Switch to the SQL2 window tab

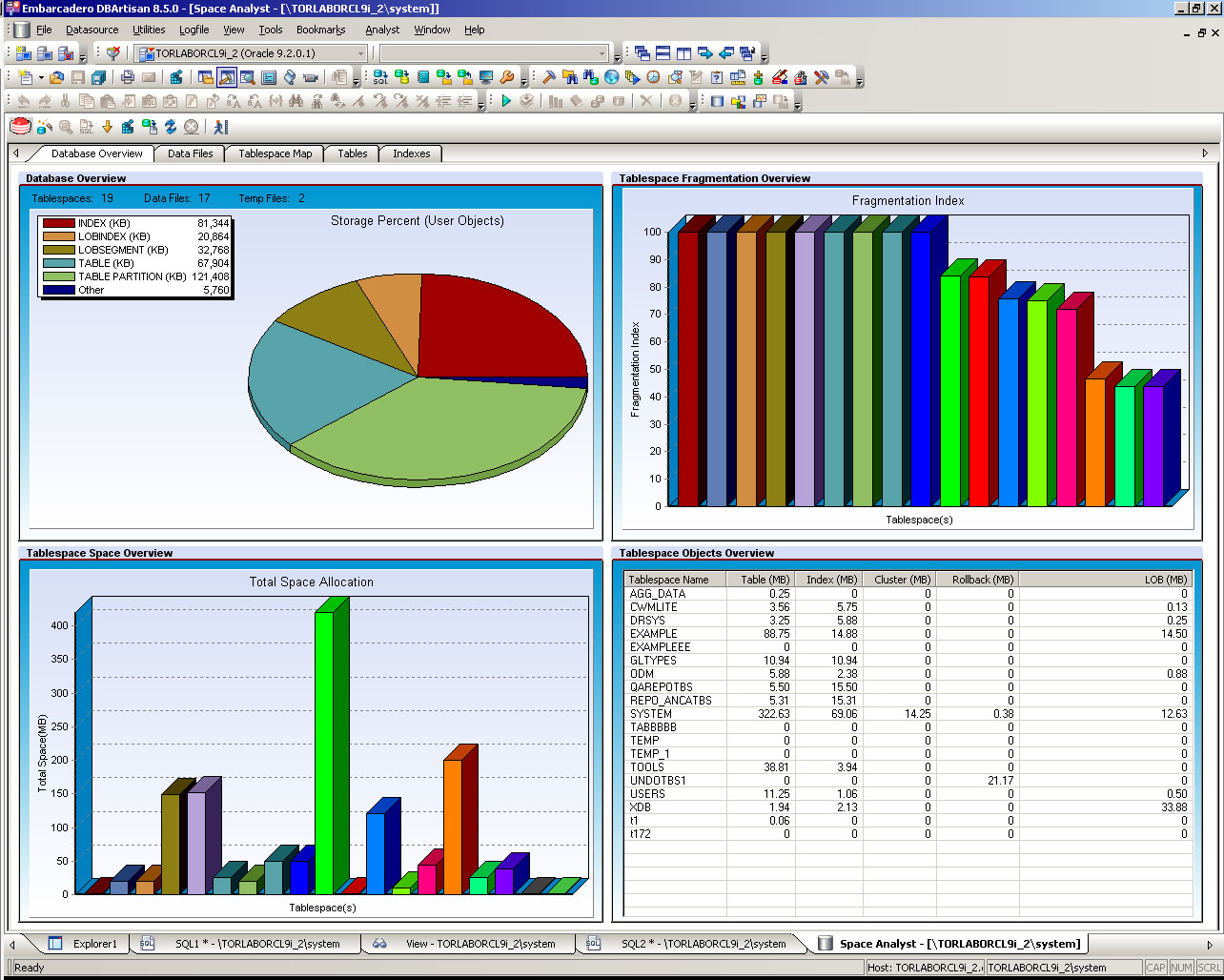pyautogui.click(x=693, y=944)
